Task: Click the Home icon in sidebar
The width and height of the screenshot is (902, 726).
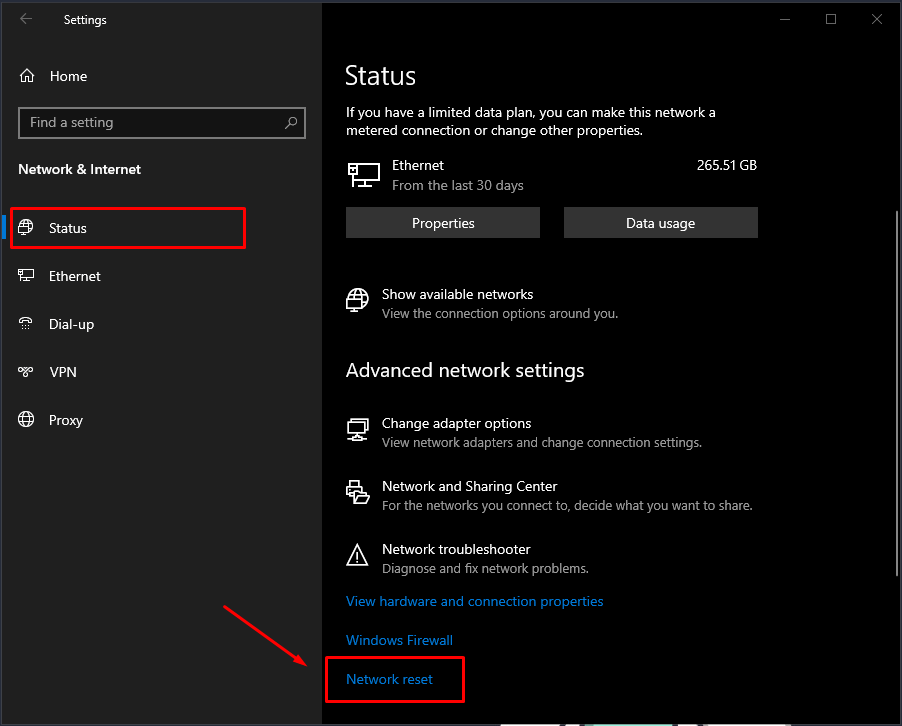Action: 27,76
